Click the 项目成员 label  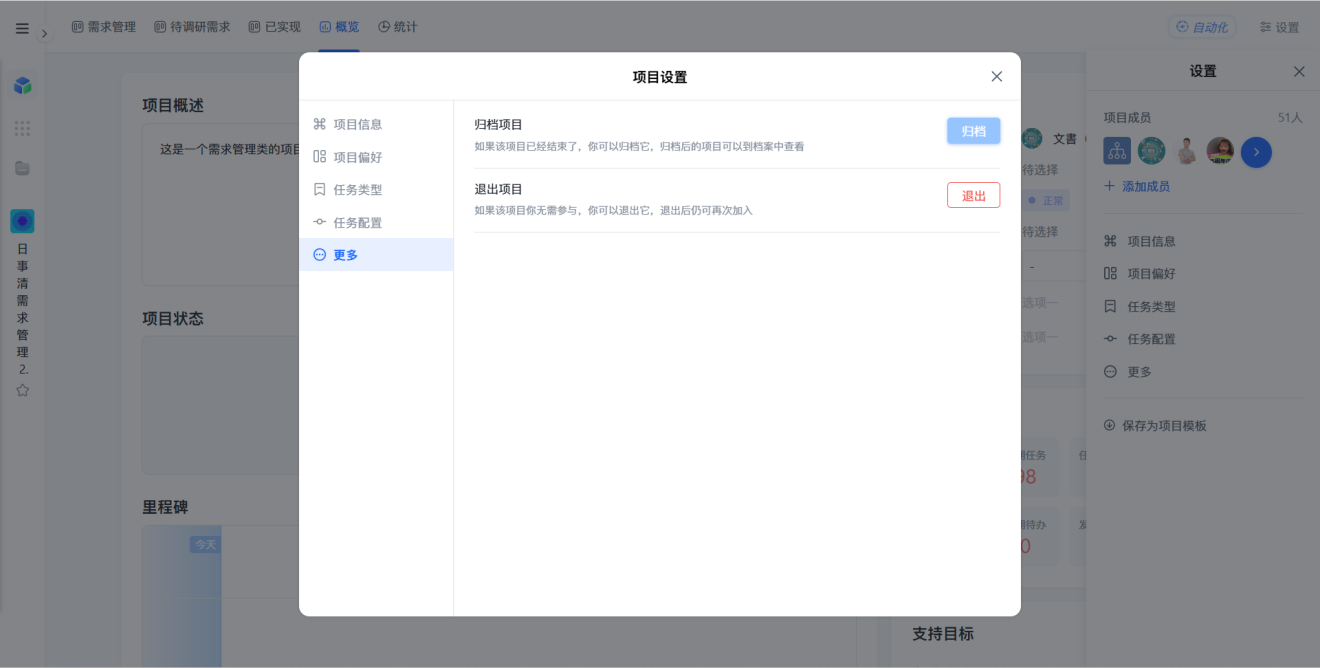click(1127, 117)
